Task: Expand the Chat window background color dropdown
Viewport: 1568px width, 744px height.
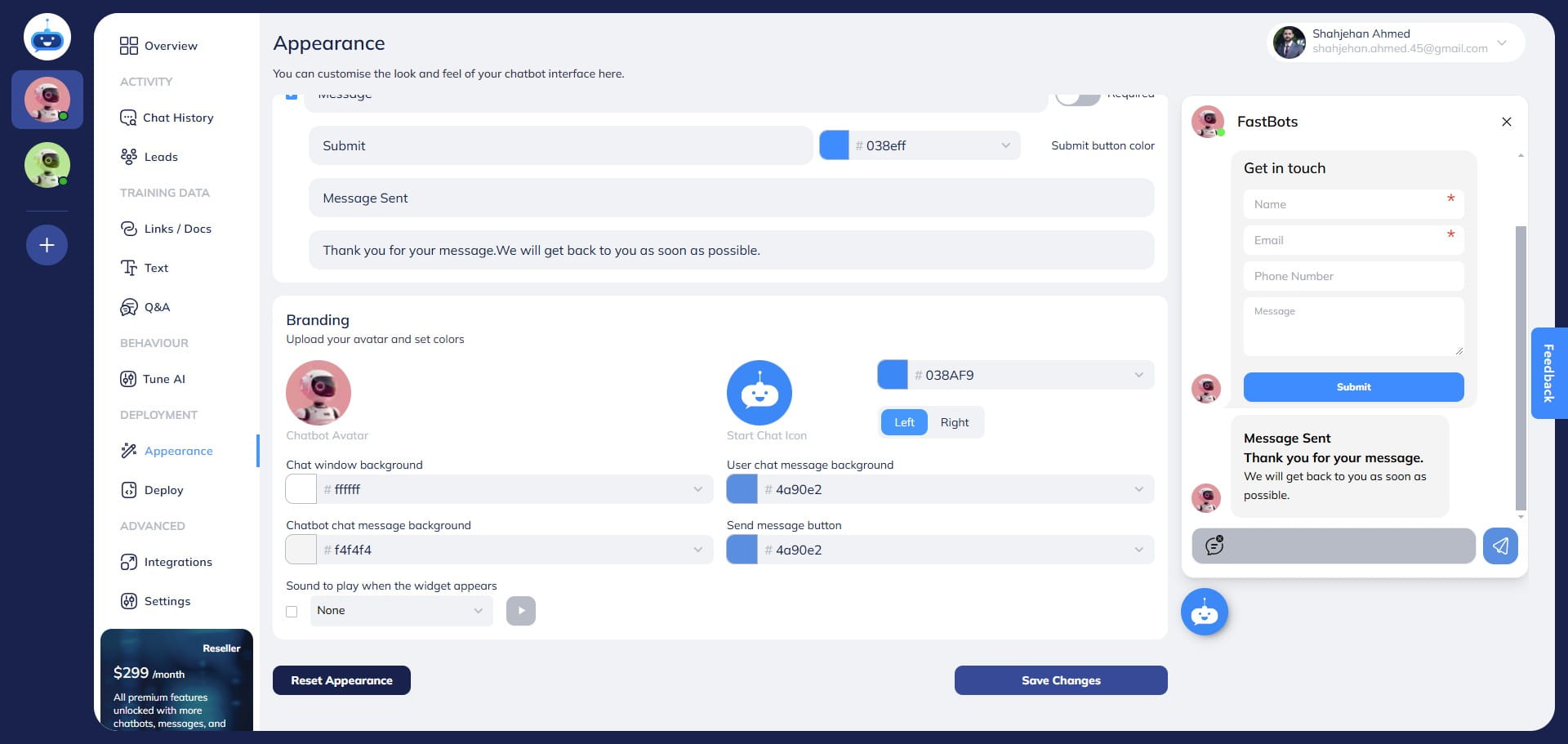Action: 697,489
